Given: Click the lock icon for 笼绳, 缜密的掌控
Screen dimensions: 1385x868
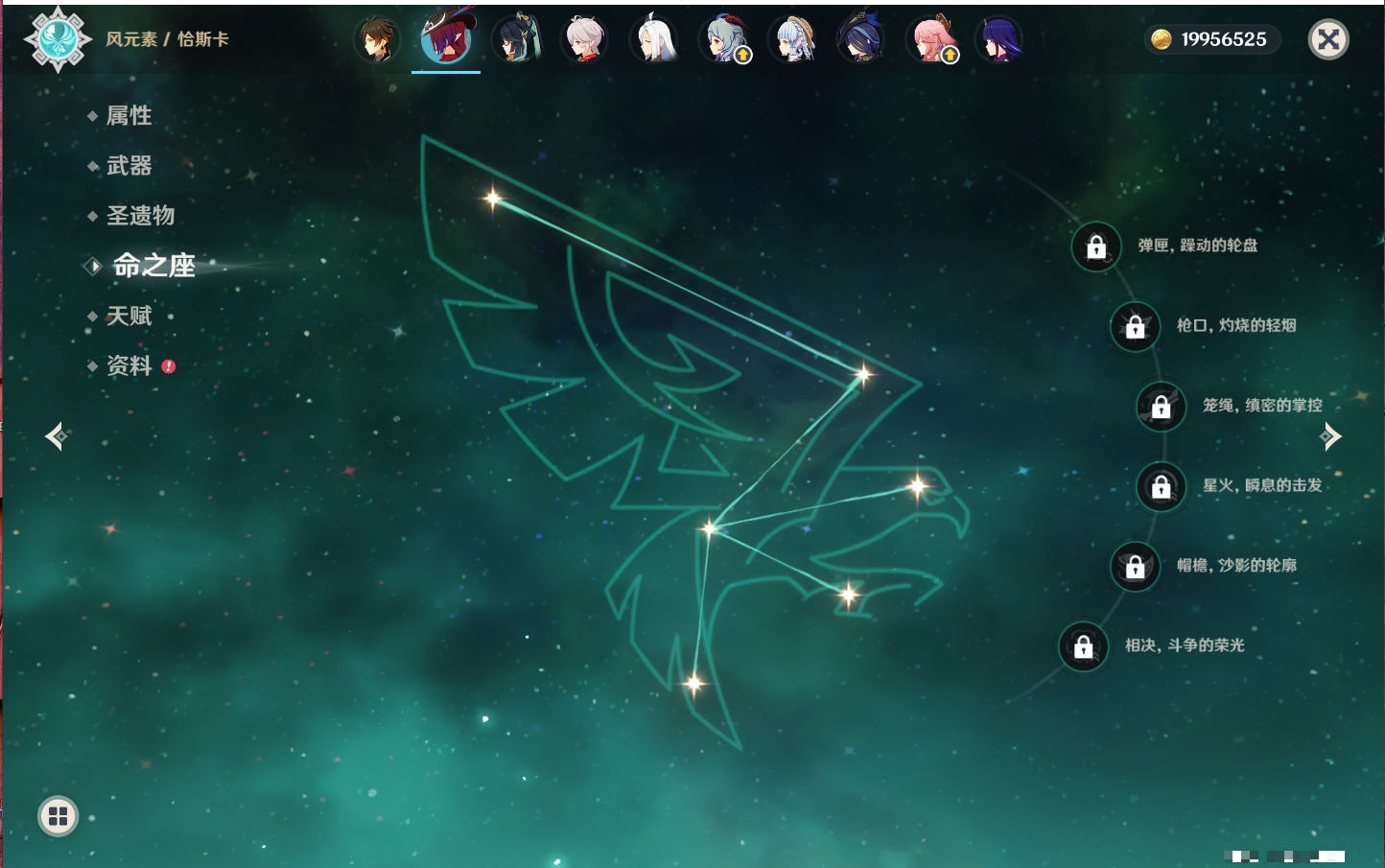Looking at the screenshot, I should [x=1162, y=407].
